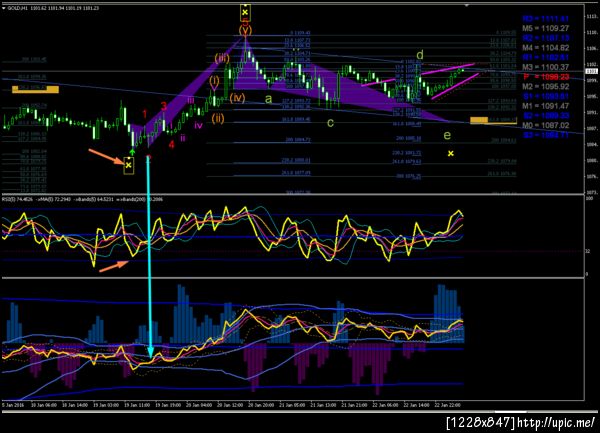This screenshot has height=433, width=600.
Task: Click the M1 = 1091.47 pivot label
Action: (x=546, y=106)
